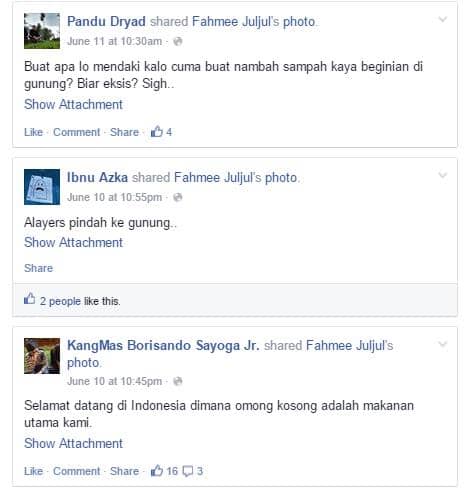The image size is (473, 495).
Task: Click globe privacy icon on Ibnu Azka's post
Action: (x=178, y=197)
